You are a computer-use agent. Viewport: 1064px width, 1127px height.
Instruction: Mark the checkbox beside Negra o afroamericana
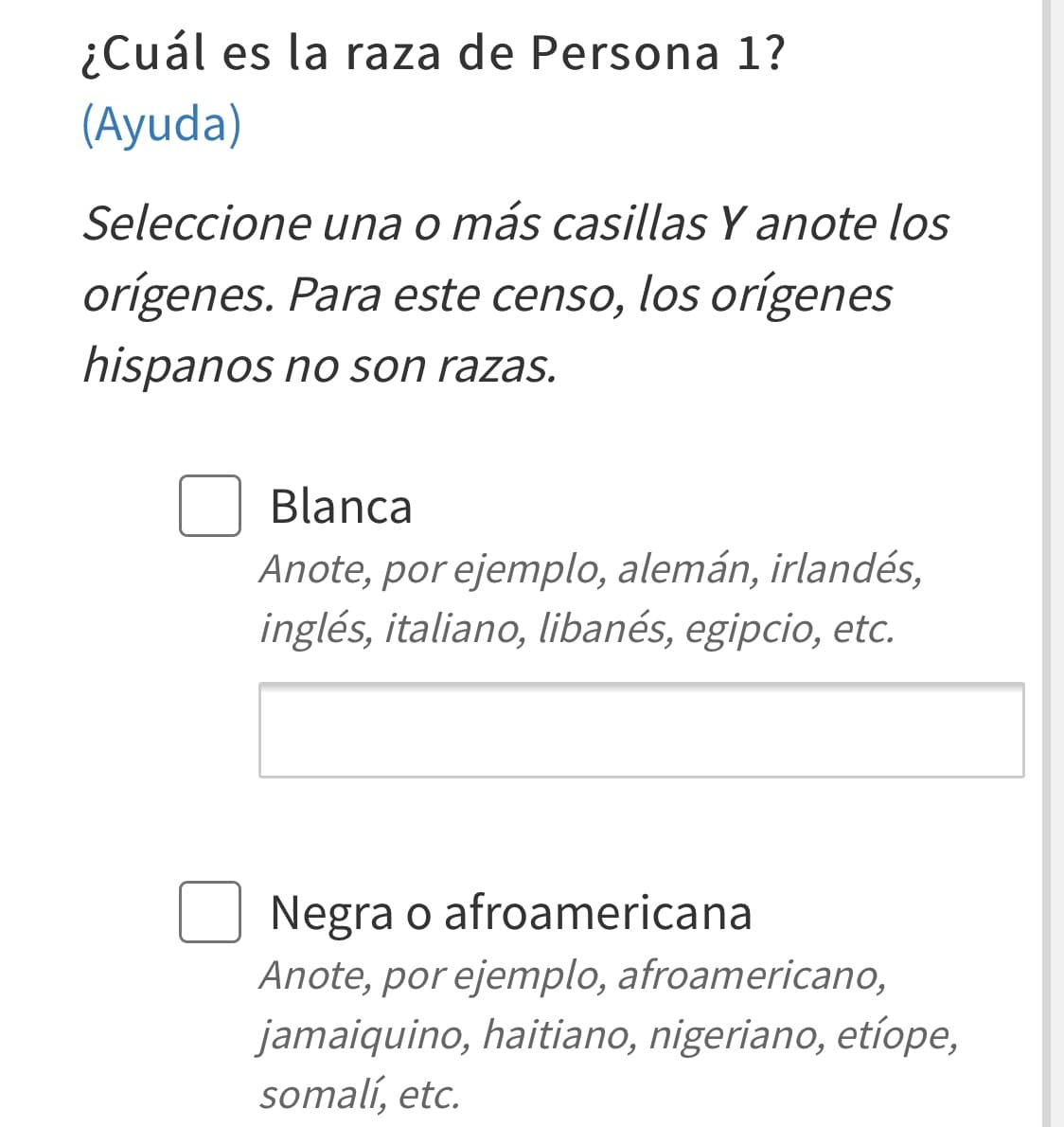coord(210,914)
